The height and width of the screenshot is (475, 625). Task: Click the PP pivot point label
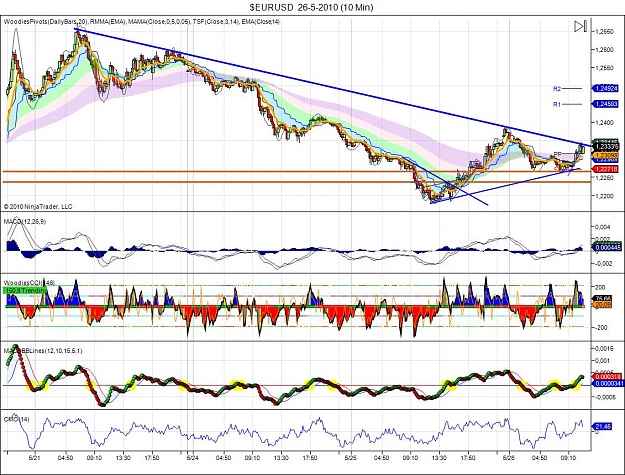[557, 154]
